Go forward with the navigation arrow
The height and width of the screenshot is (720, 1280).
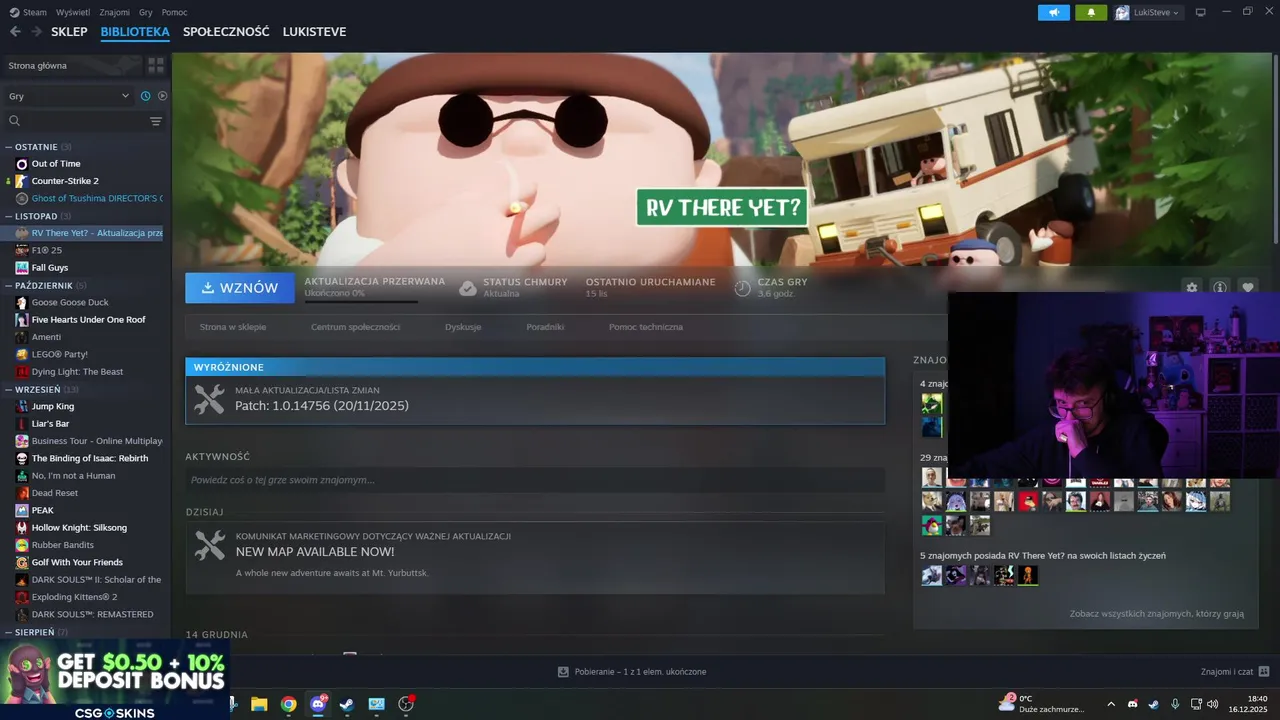(x=36, y=32)
